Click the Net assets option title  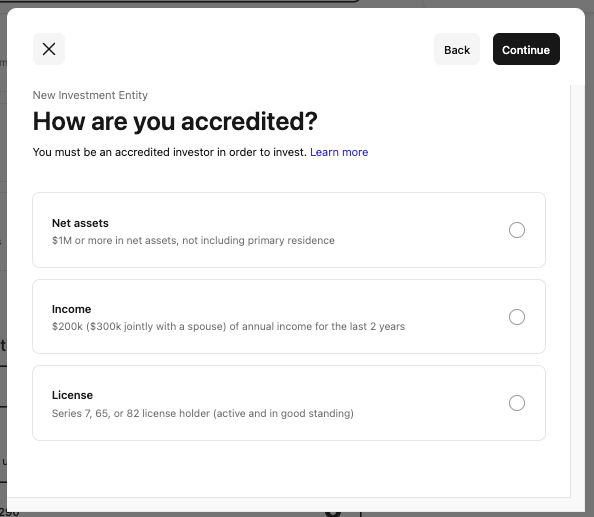[80, 223]
